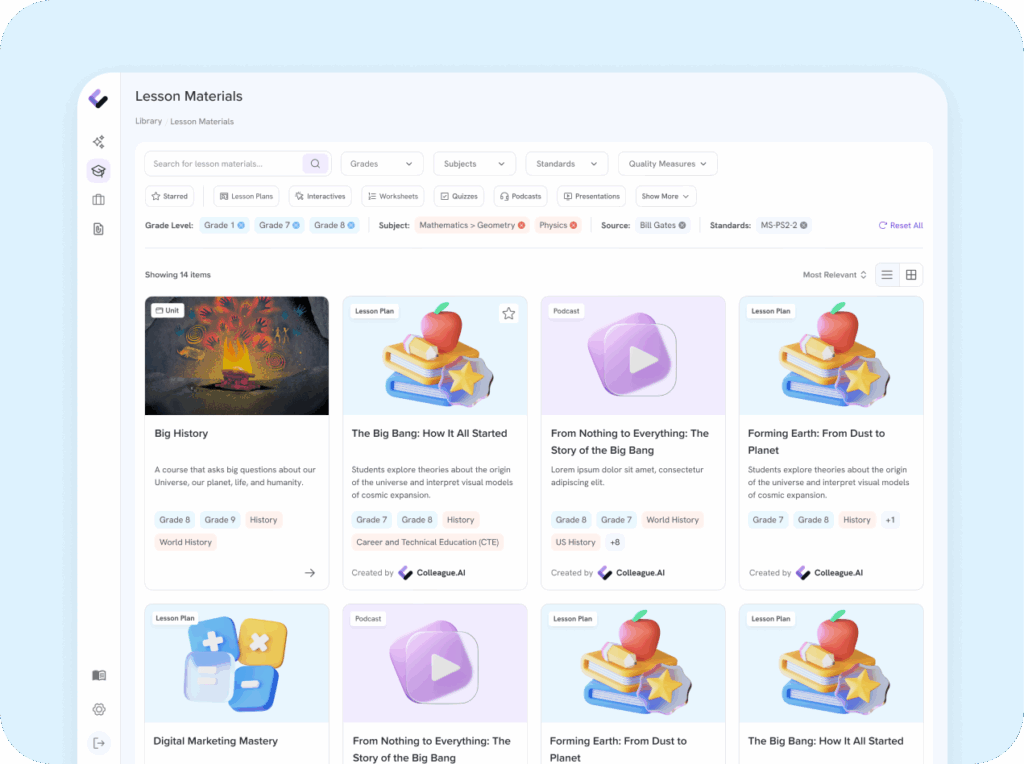Switch to grid view layout

pos(911,275)
